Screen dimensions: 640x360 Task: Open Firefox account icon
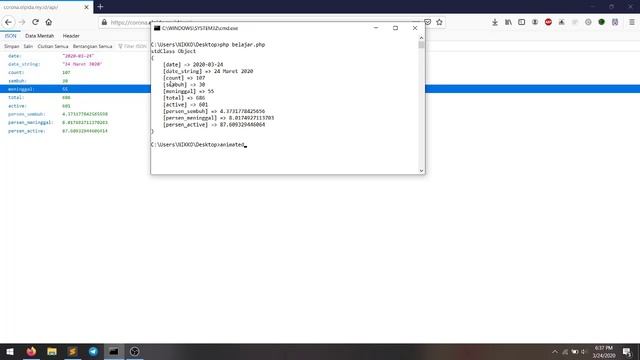pos(535,22)
